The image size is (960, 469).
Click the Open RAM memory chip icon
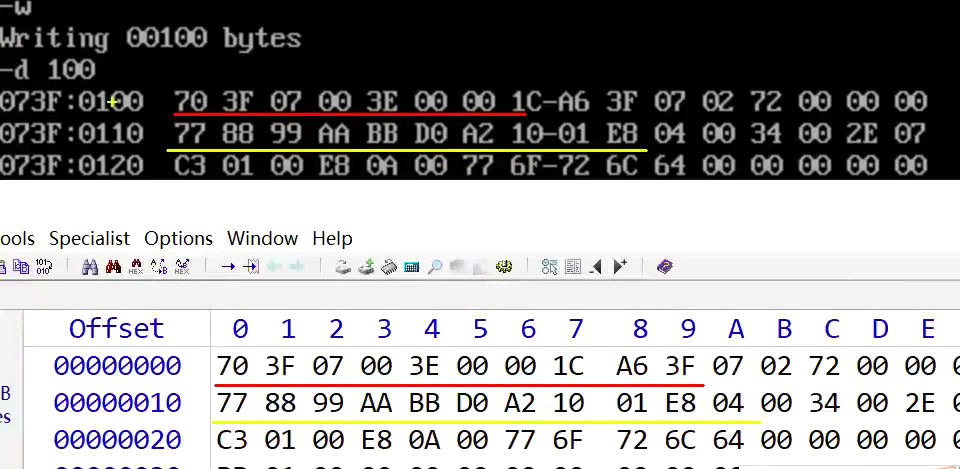click(x=389, y=267)
